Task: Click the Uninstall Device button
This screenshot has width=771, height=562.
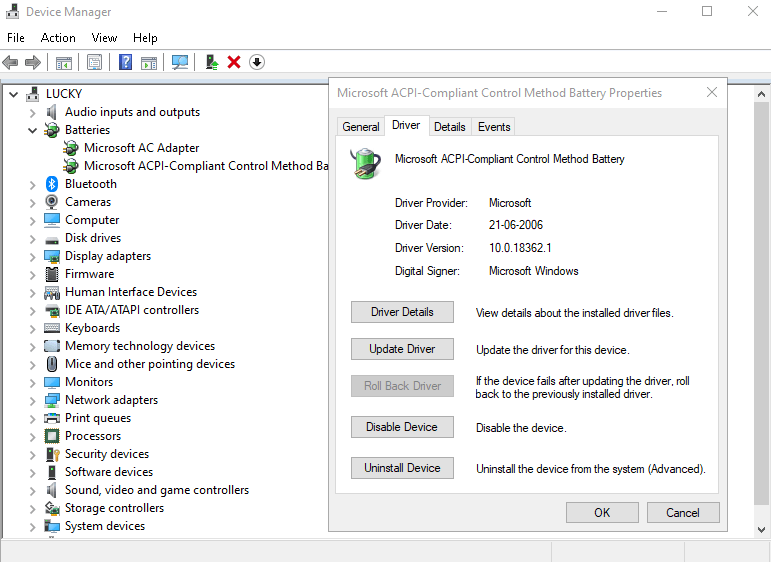Action: coord(402,468)
